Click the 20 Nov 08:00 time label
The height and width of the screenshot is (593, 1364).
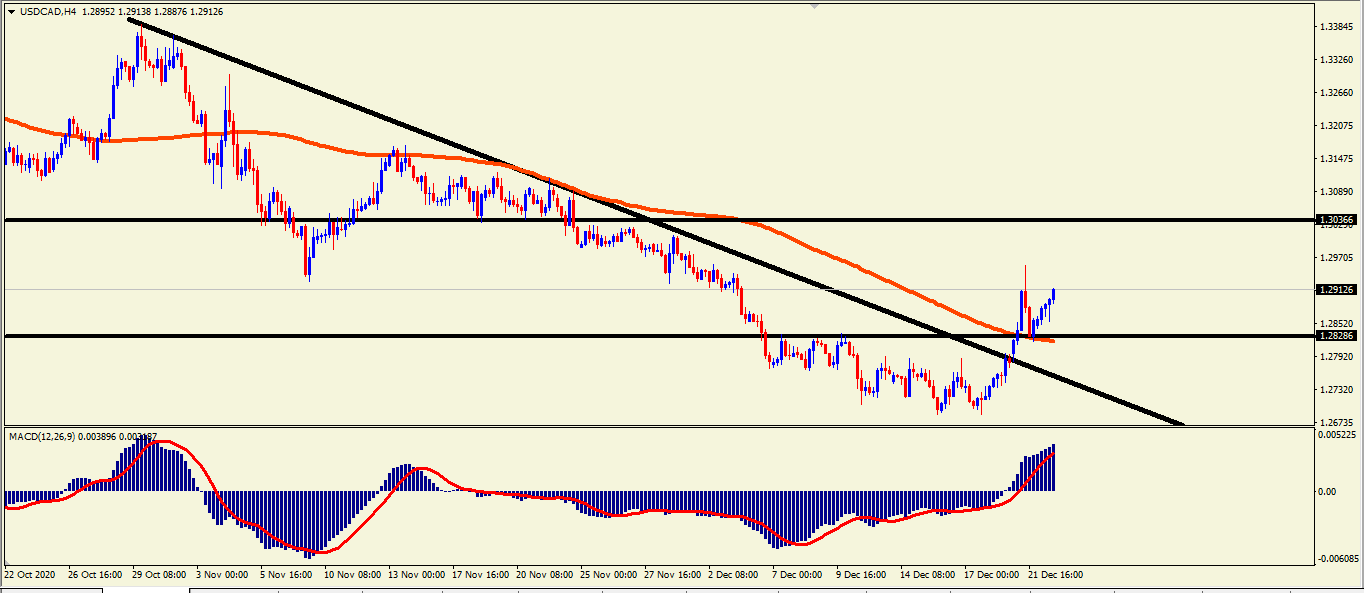544,575
